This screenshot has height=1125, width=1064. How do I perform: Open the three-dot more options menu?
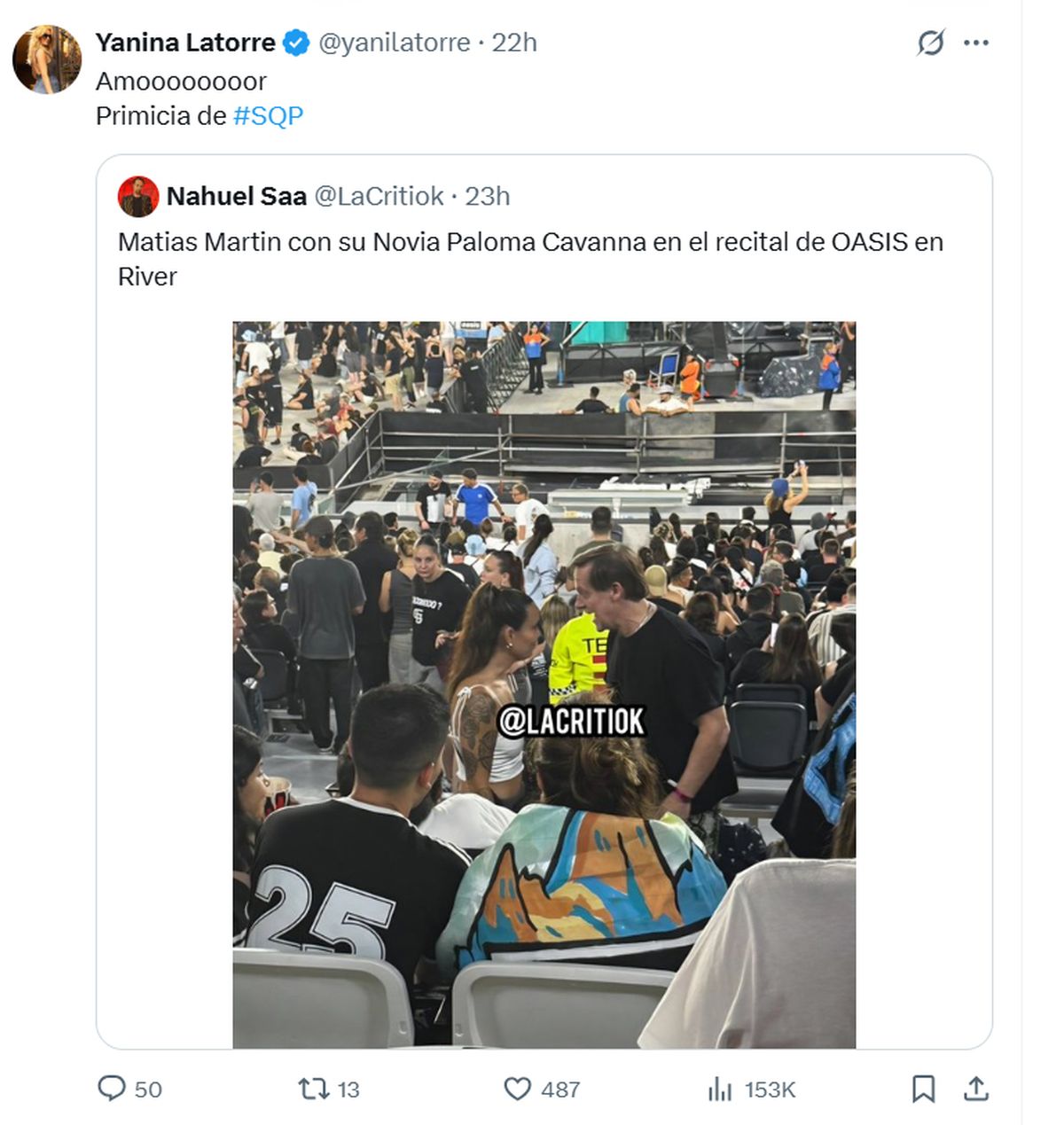(975, 43)
